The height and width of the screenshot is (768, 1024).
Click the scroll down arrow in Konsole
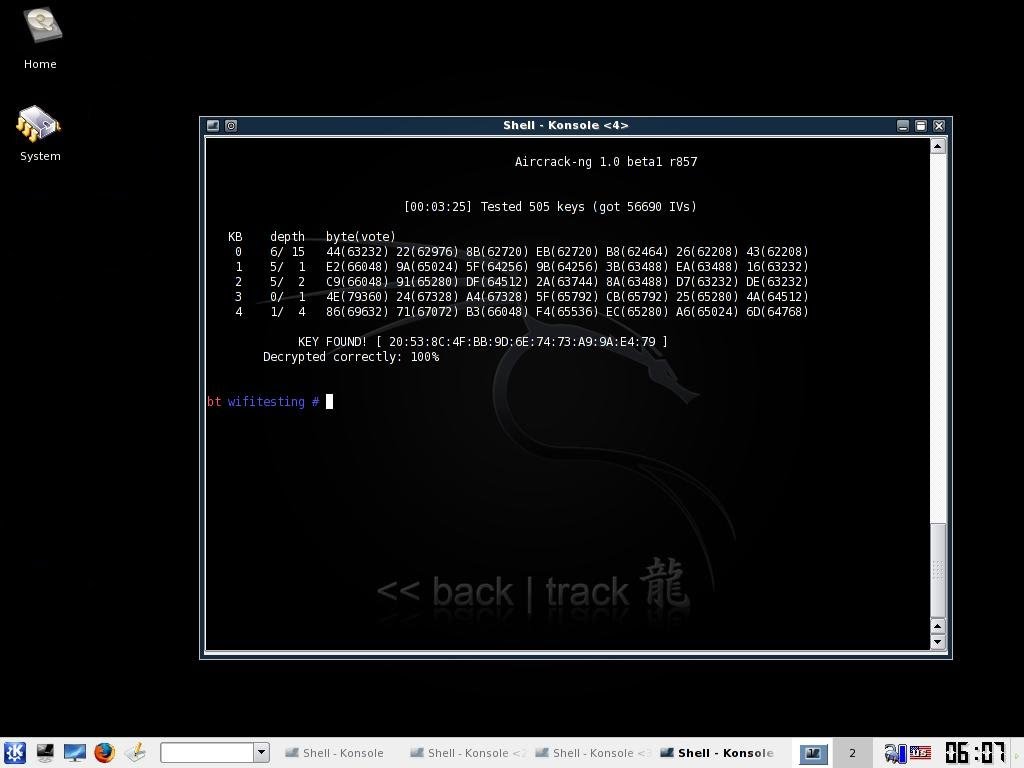click(x=937, y=642)
